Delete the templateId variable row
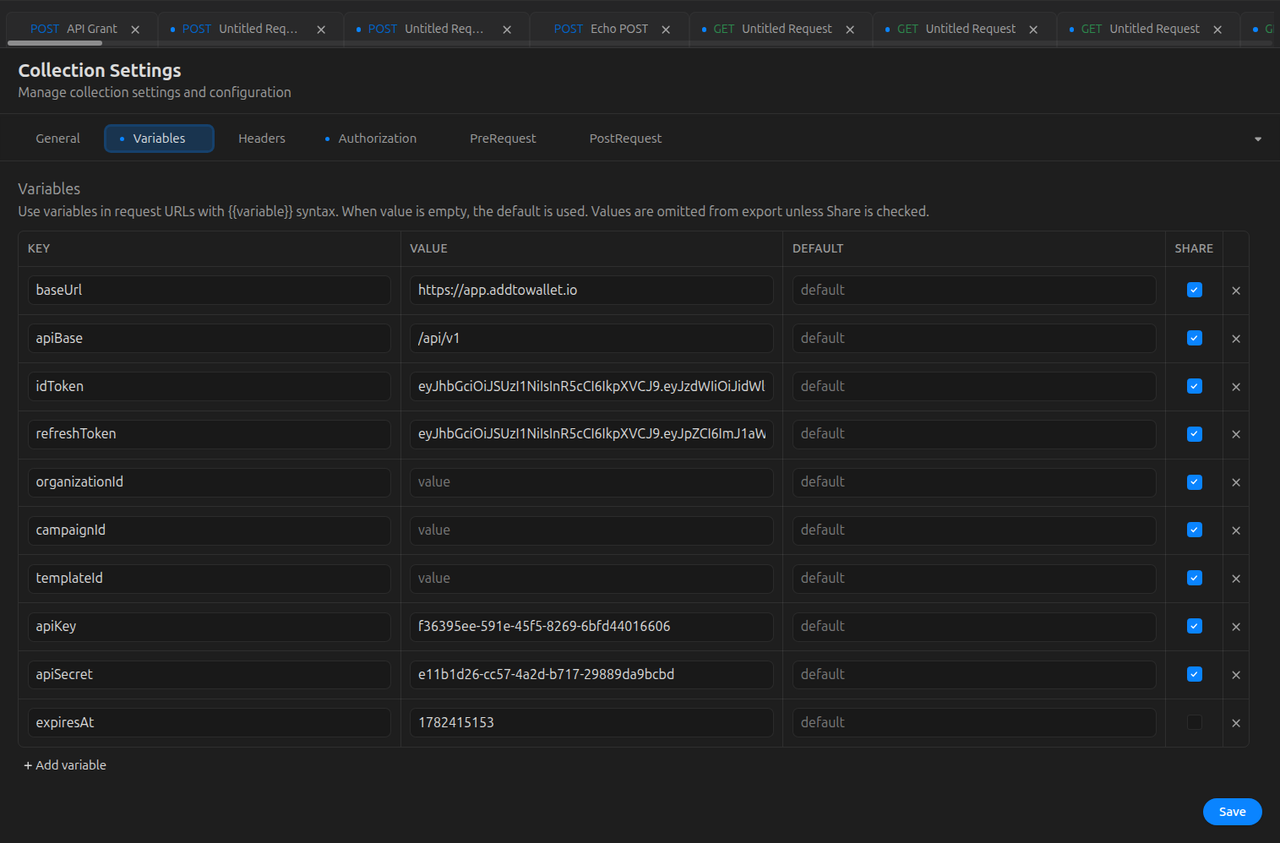 (x=1236, y=579)
